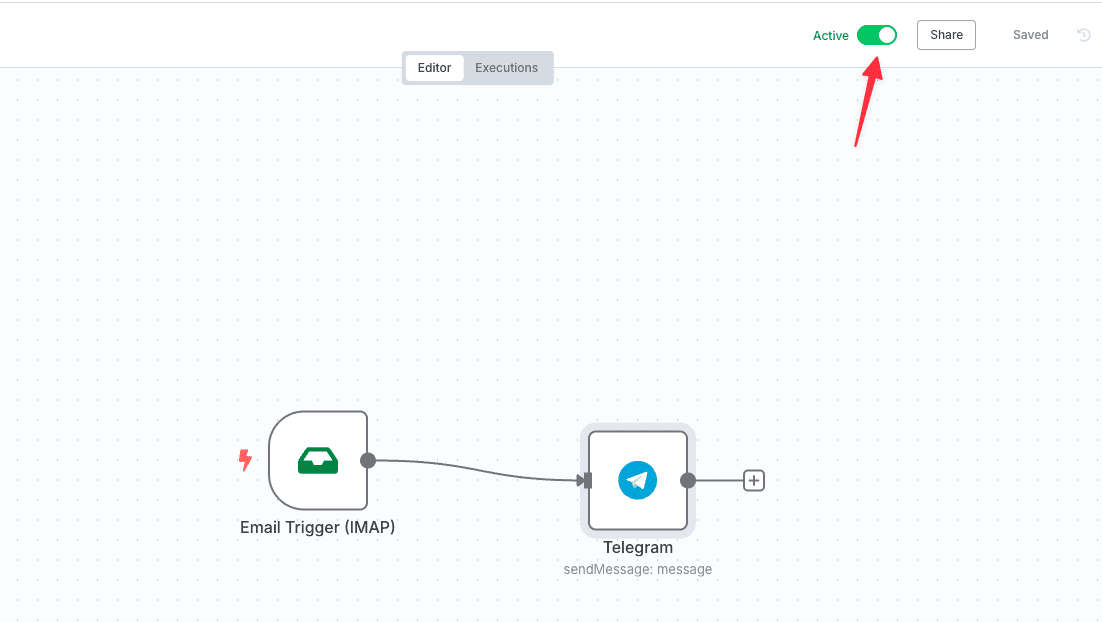
Task: Click the Share button
Action: click(946, 35)
